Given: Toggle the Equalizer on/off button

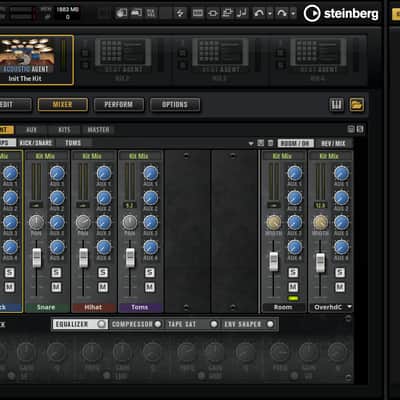Looking at the screenshot, I should tap(101, 324).
